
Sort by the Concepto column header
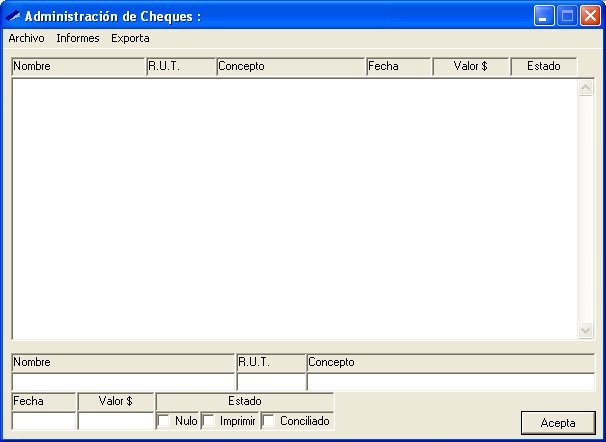(x=291, y=67)
